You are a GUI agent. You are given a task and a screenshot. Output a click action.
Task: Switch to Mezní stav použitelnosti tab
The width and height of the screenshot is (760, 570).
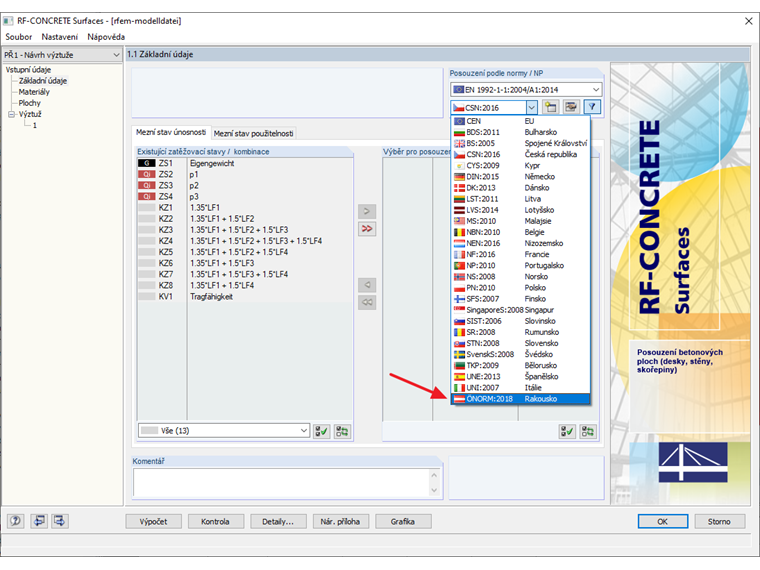point(253,133)
